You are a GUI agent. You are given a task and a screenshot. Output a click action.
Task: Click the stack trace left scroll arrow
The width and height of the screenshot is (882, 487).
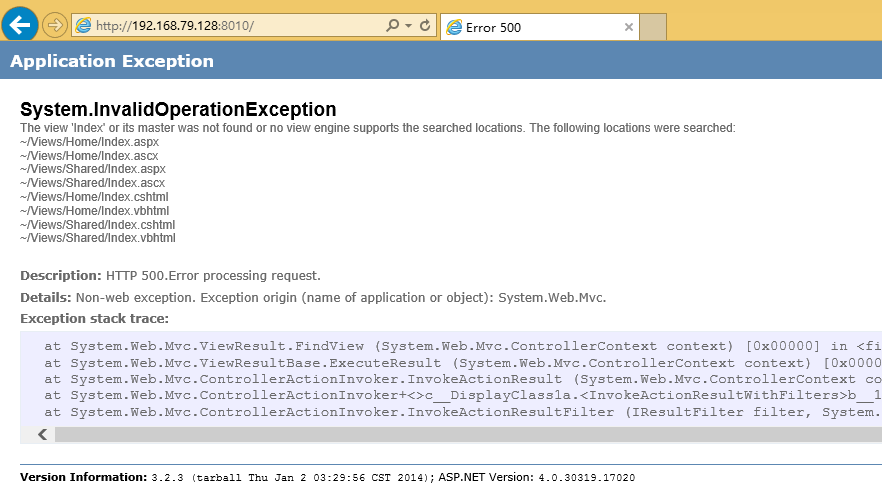coord(42,434)
